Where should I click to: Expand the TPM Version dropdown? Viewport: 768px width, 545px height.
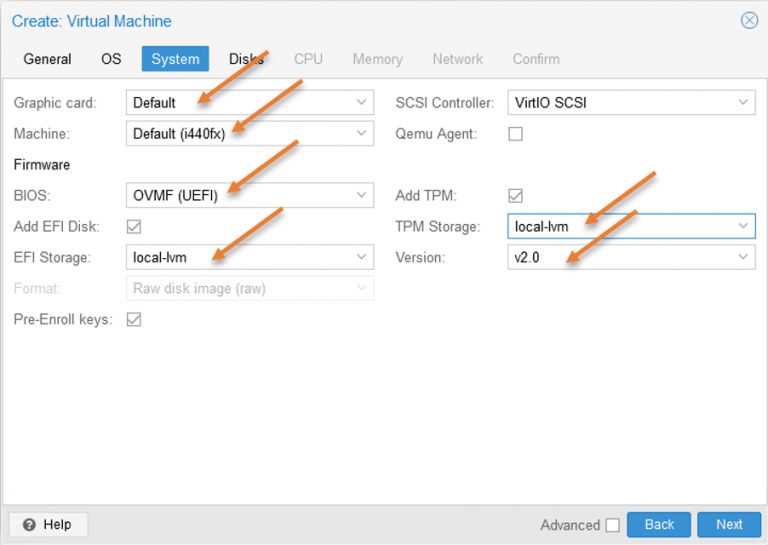click(743, 258)
